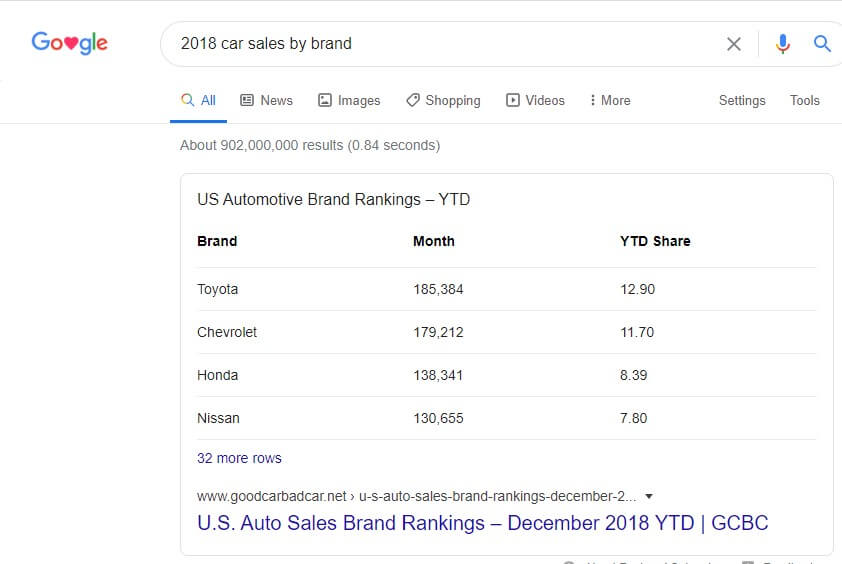Click the Videos play icon
The height and width of the screenshot is (564, 842).
(x=512, y=100)
